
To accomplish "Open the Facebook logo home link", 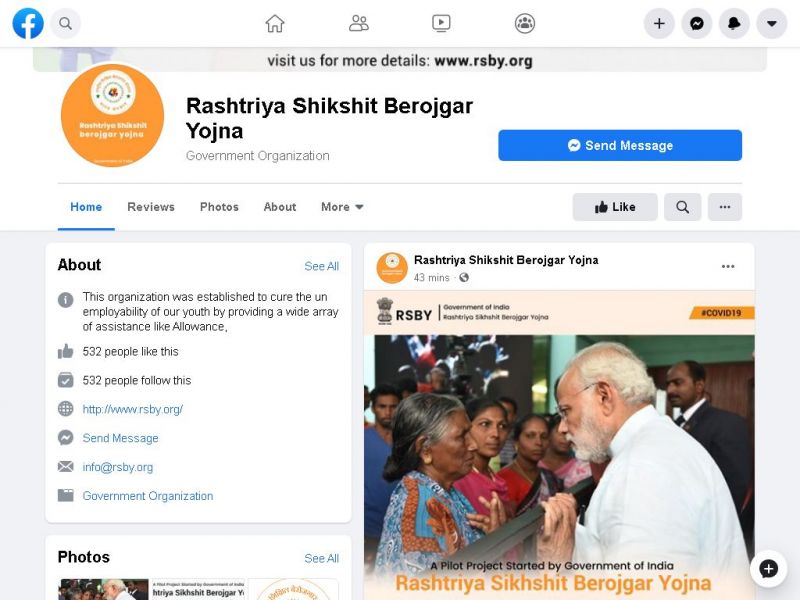I will click(28, 23).
